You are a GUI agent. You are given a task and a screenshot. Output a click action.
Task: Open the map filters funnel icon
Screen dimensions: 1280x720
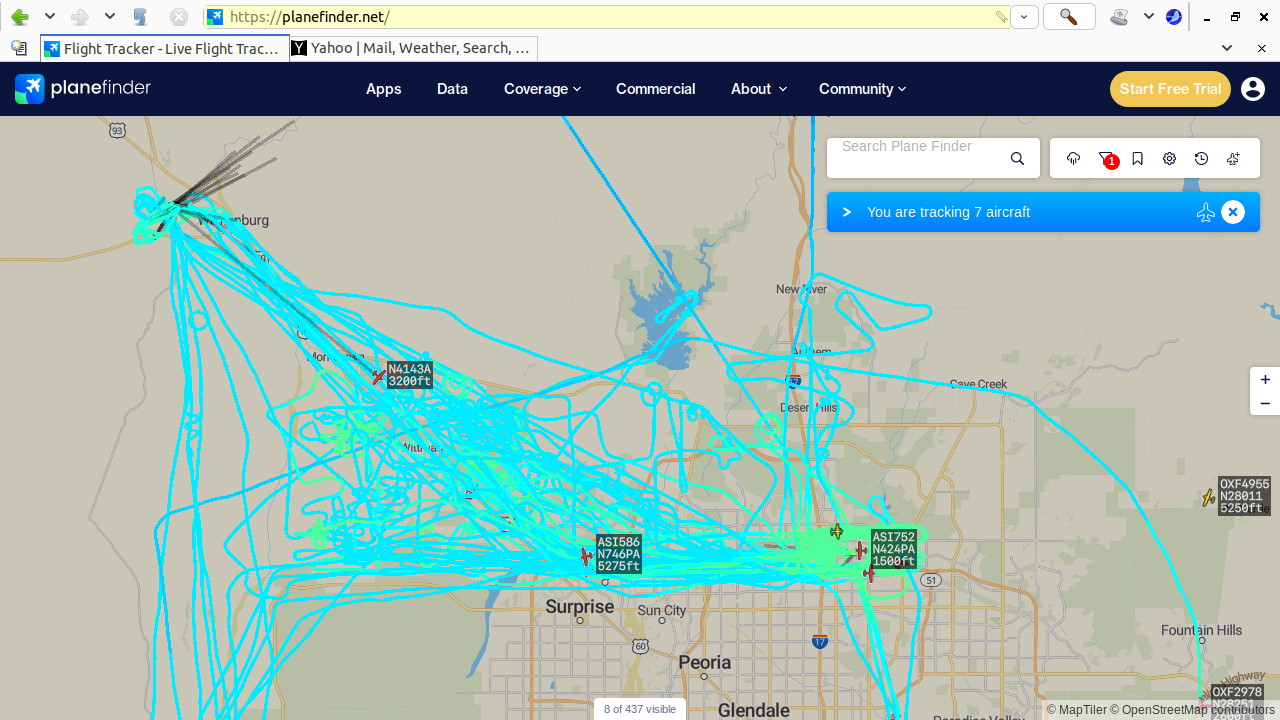click(1106, 159)
